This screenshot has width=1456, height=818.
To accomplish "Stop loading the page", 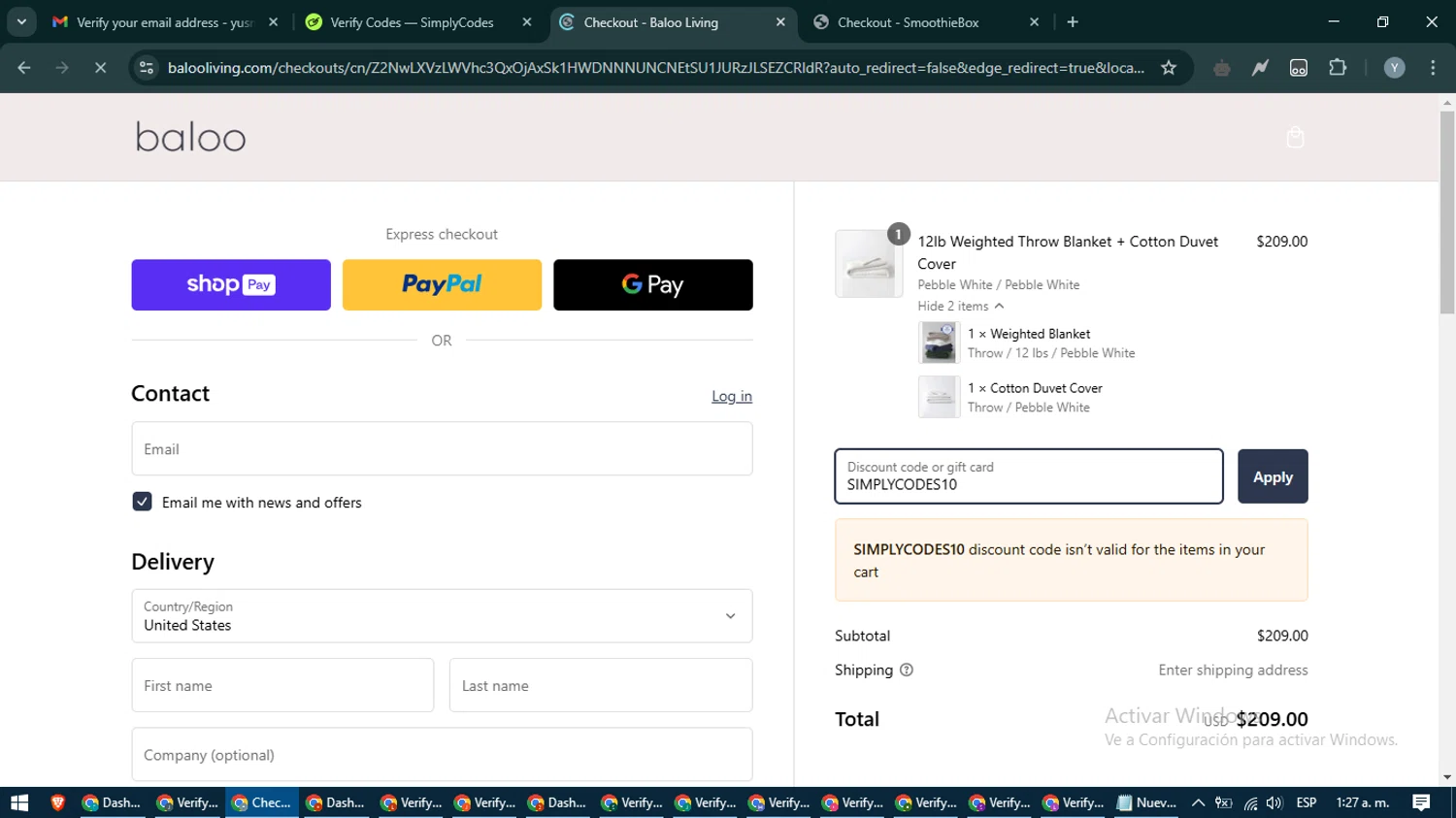I will [100, 68].
